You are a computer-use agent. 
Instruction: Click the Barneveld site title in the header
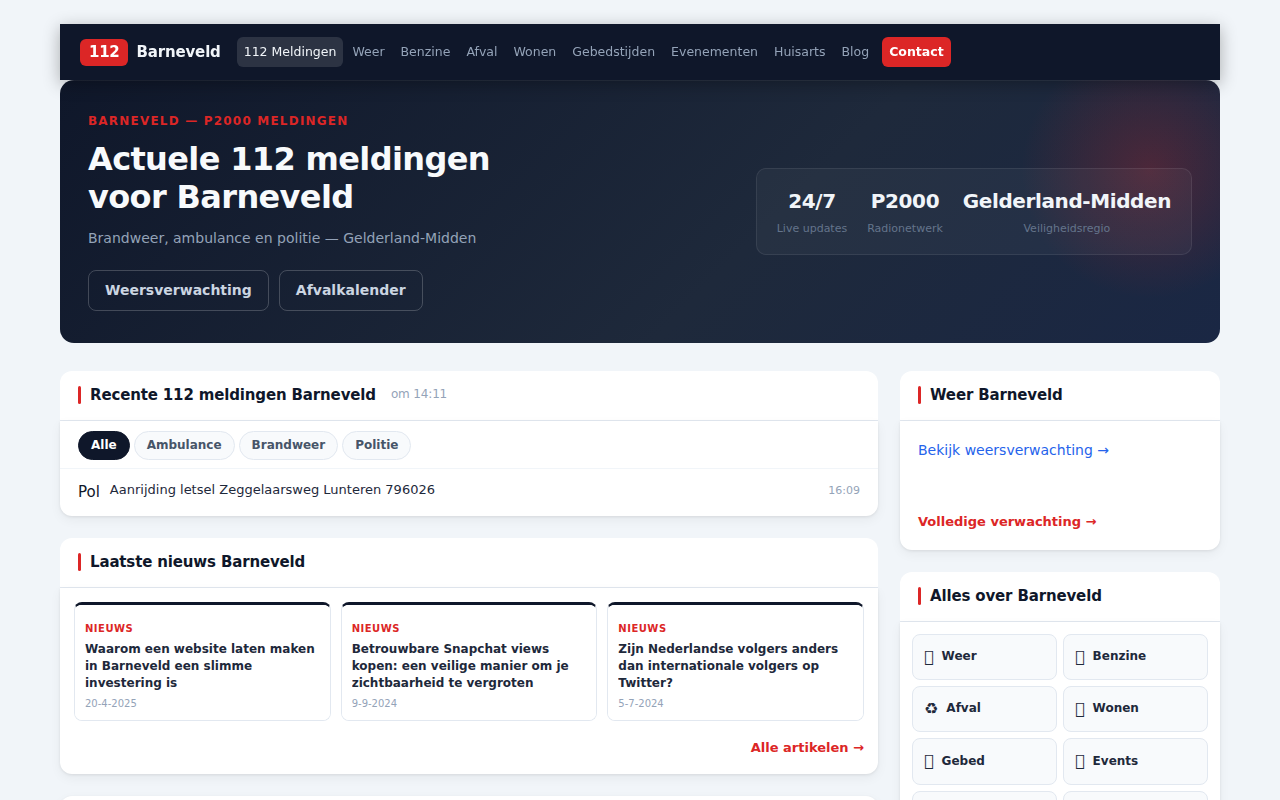(x=179, y=52)
